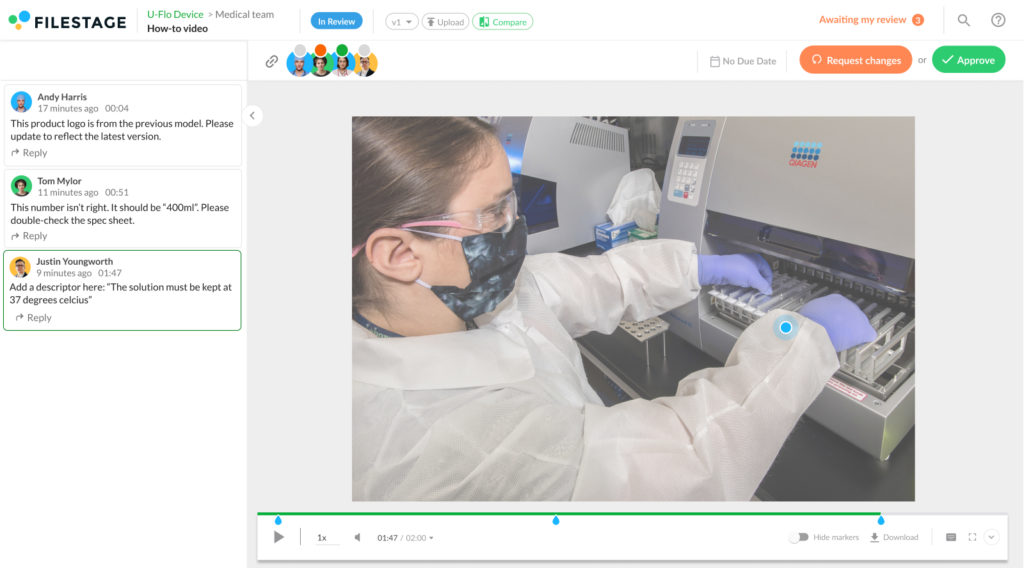Click Andy Harris's avatar in comments
The image size is (1024, 568).
(21, 102)
